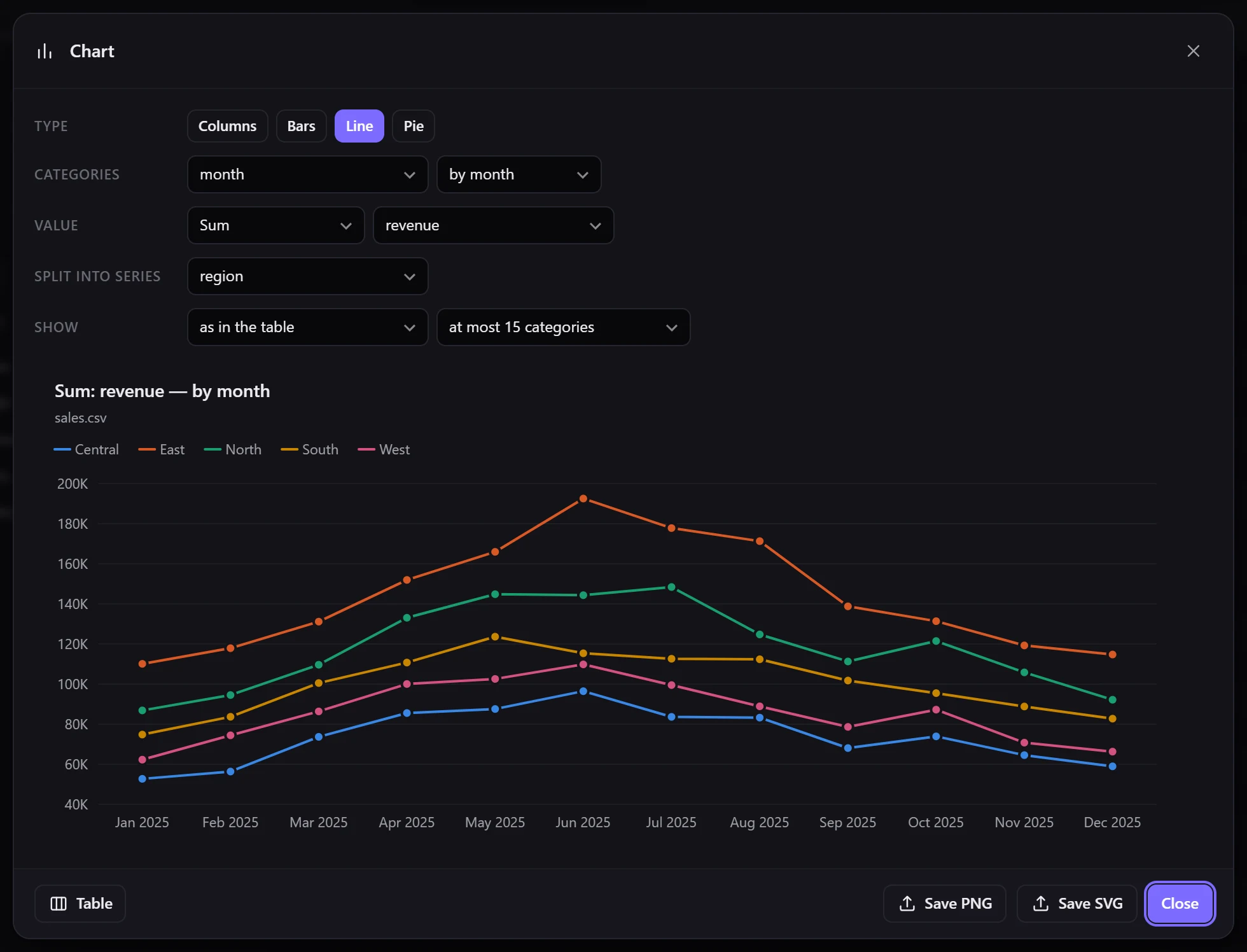The image size is (1247, 952).
Task: Click the Central data point at Jan 2025
Action: 143,779
